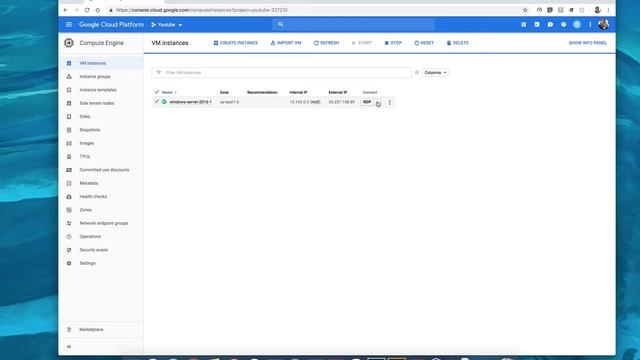
Task: Click the browser address bar URL
Action: 202,10
